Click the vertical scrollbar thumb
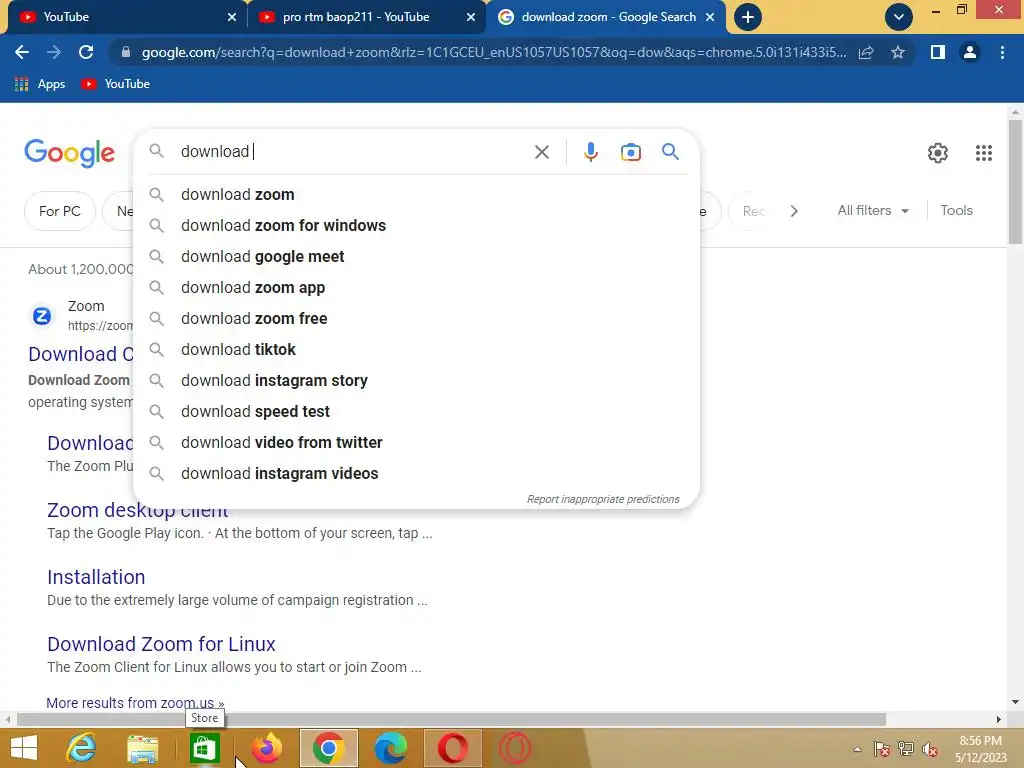The height and width of the screenshot is (768, 1024). click(1015, 182)
